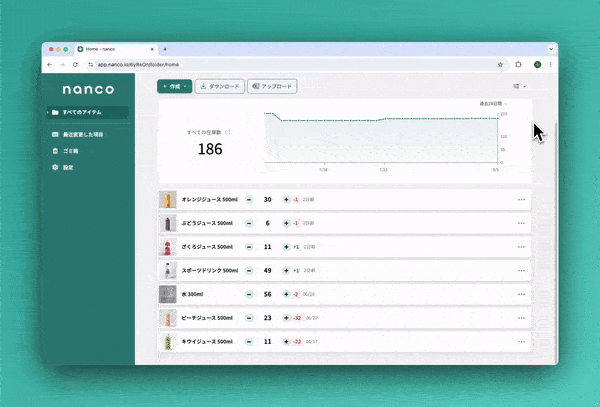Decrease スポーツドリンク 500ml quantity with minus
The image size is (600, 407).
tap(249, 270)
